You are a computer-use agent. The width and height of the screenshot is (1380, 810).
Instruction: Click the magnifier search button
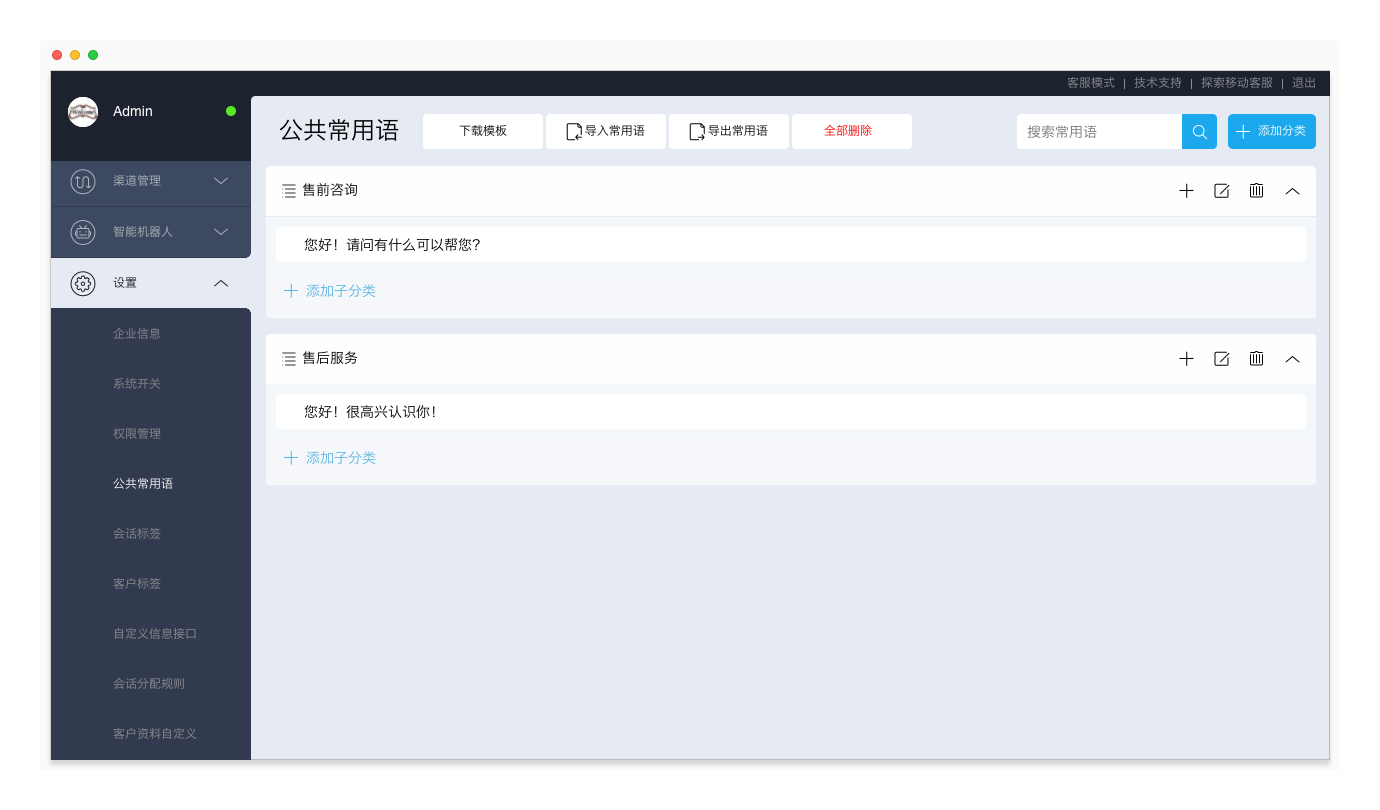click(x=1199, y=132)
